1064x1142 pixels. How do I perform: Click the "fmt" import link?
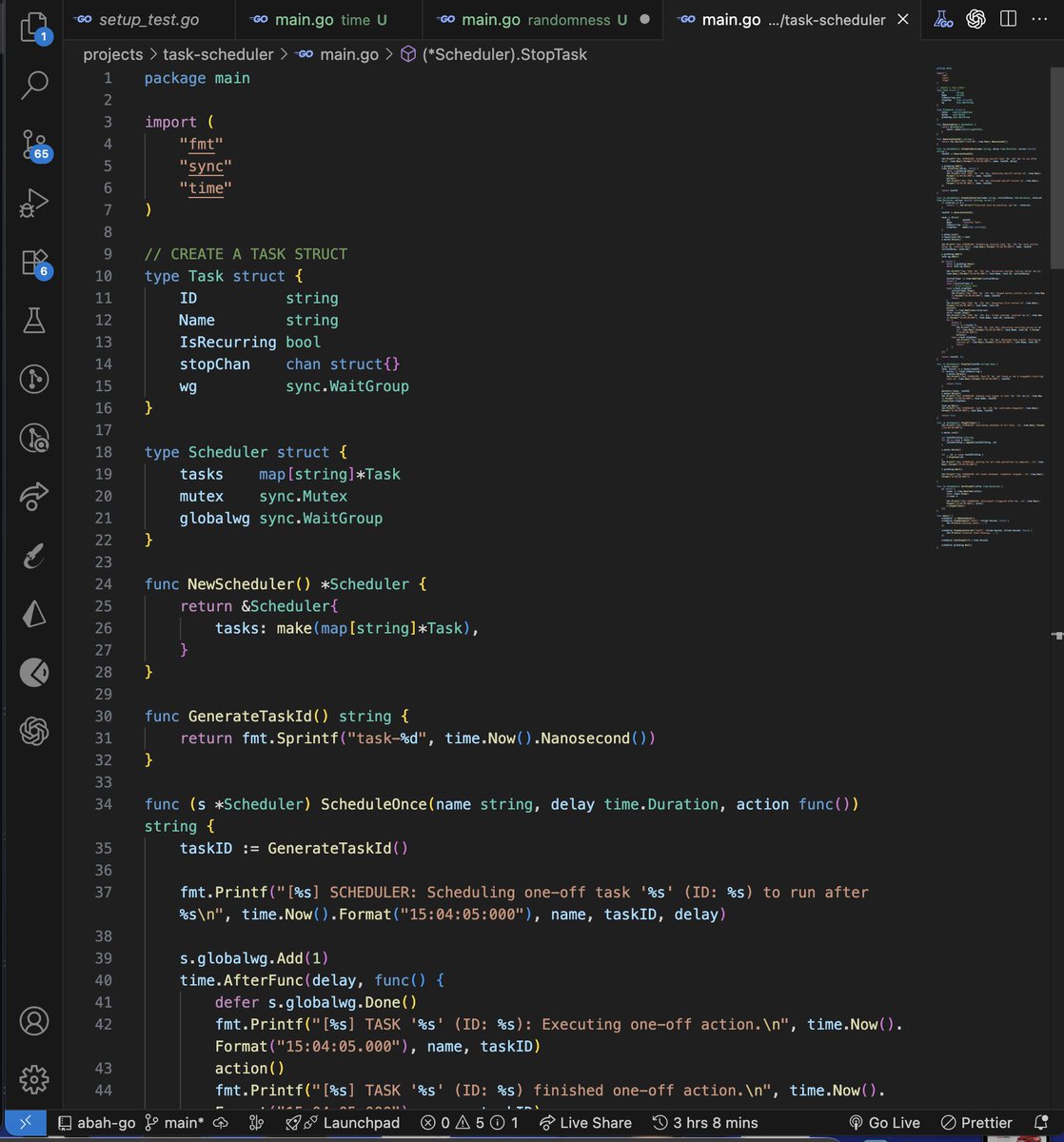pos(202,144)
